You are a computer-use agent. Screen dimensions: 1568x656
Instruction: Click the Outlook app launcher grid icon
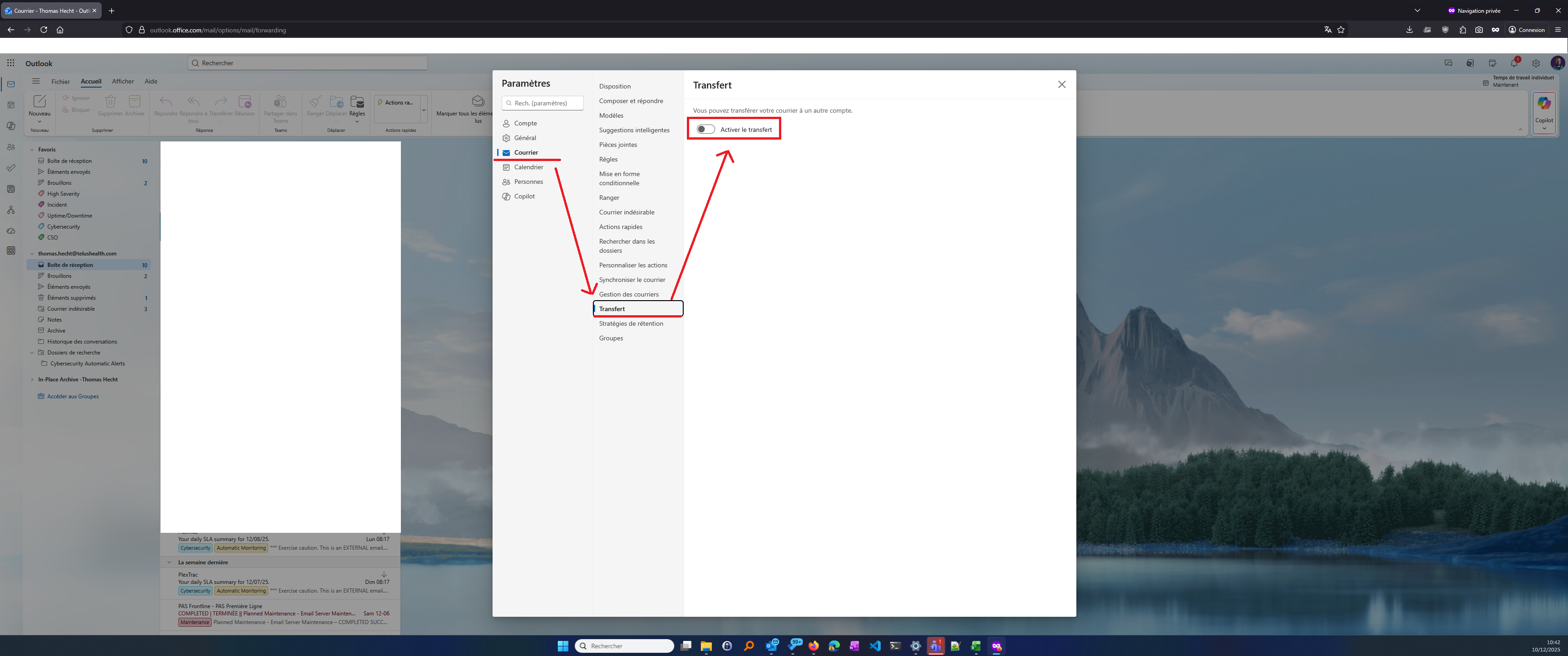(11, 63)
